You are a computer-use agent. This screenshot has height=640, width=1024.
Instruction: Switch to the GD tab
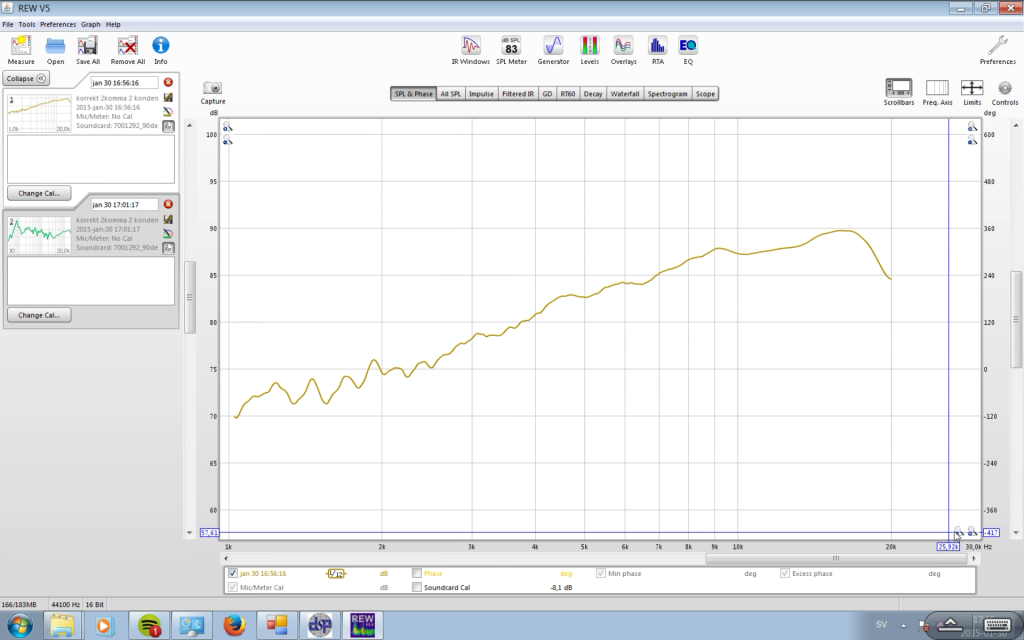[547, 94]
